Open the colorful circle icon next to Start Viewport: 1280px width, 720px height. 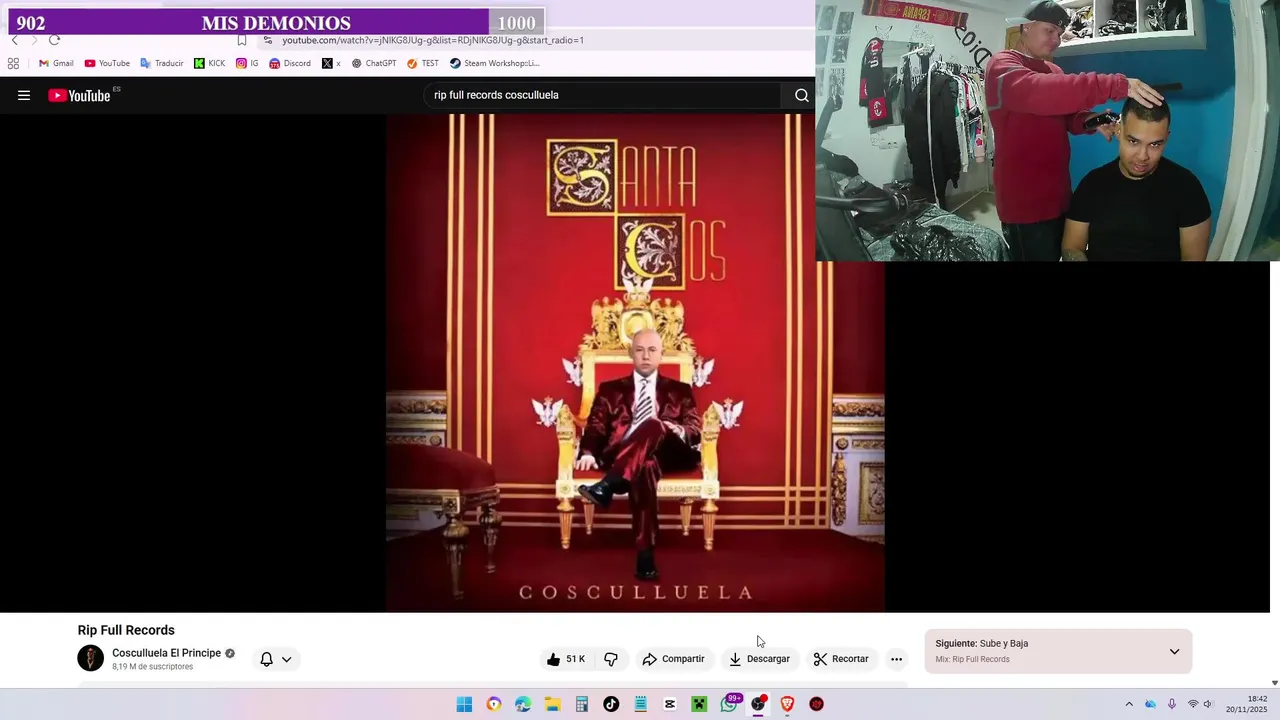coord(493,704)
